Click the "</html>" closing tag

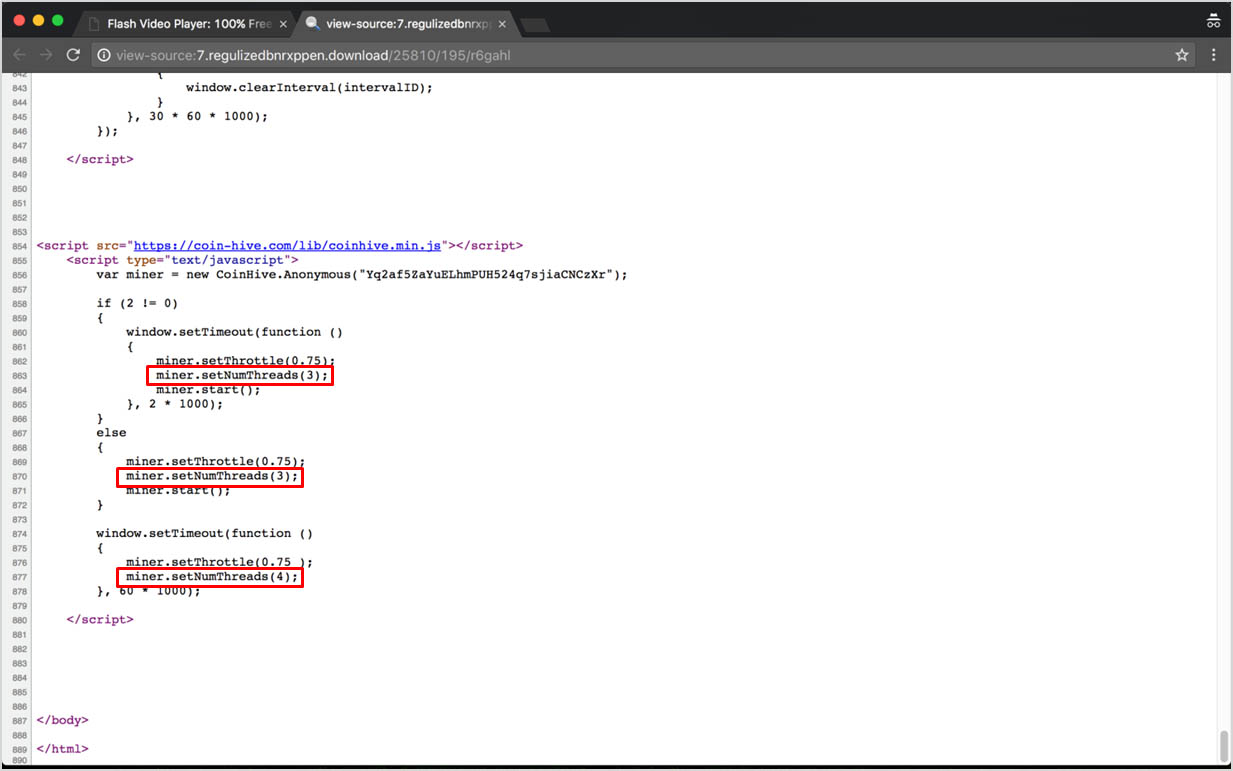point(62,749)
